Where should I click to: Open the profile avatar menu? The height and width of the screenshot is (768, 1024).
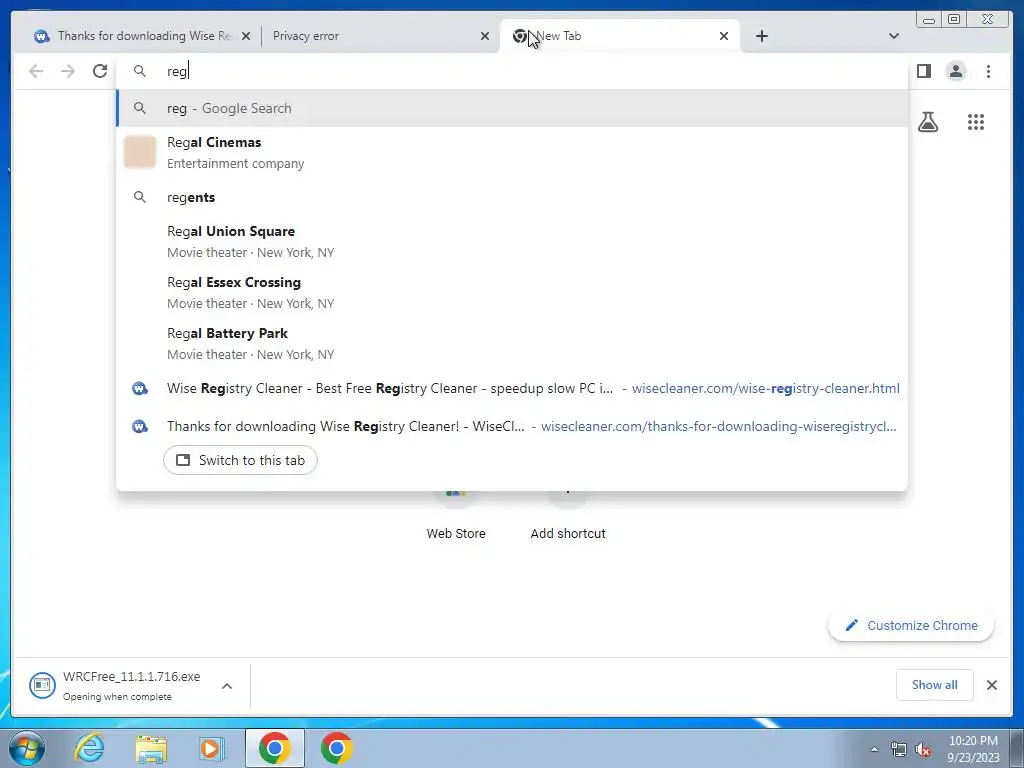click(x=955, y=71)
